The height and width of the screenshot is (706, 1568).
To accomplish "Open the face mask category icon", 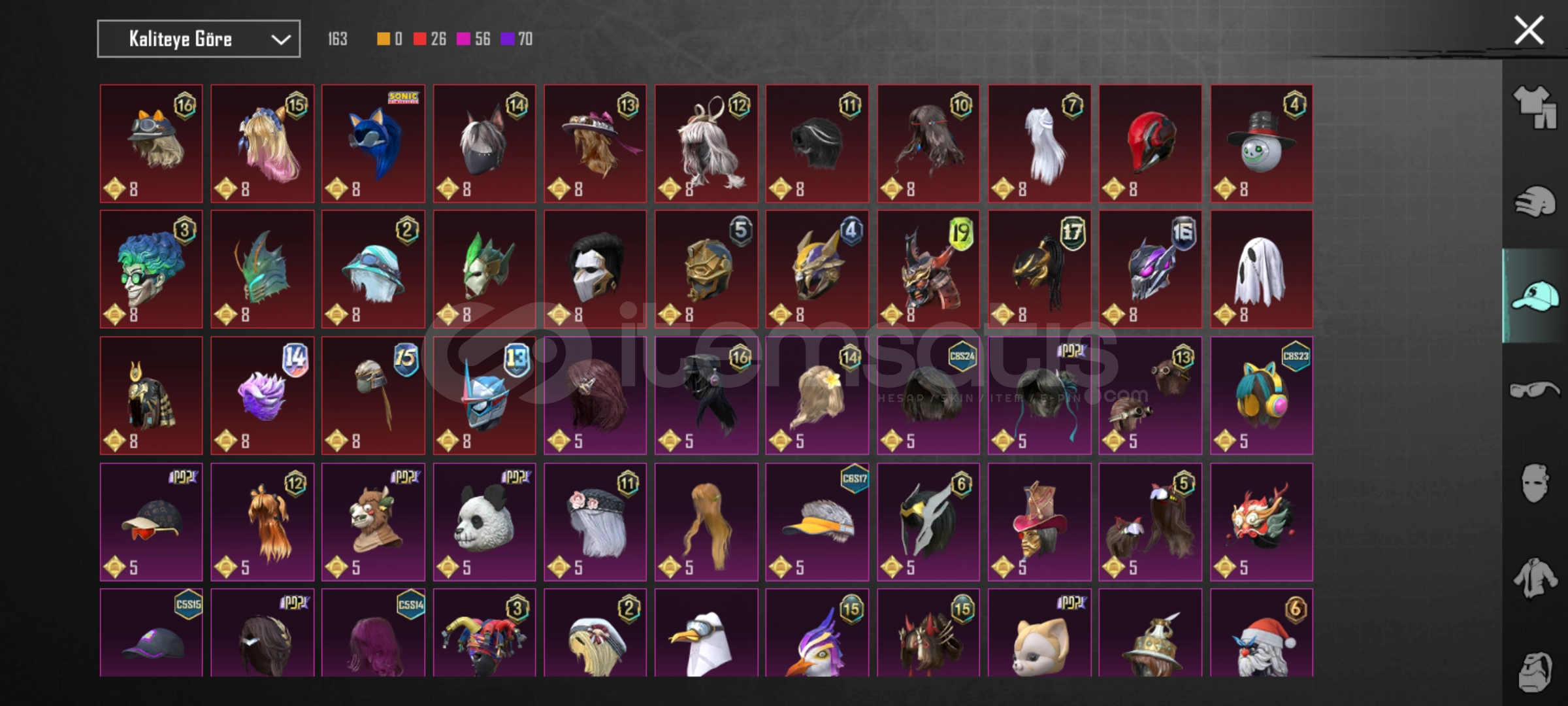I will tap(1535, 483).
